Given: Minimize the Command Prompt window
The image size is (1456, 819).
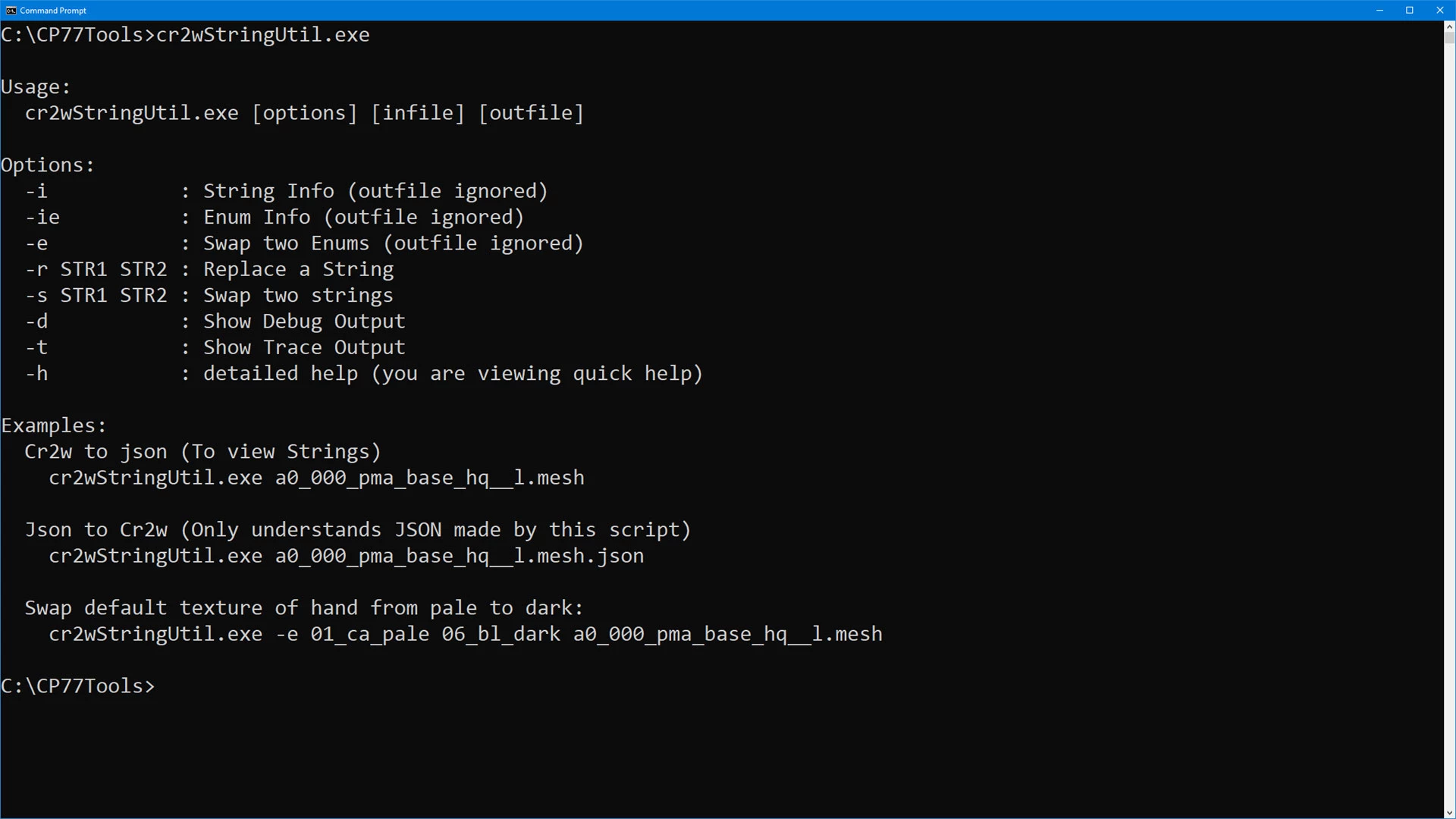Looking at the screenshot, I should coord(1379,10).
